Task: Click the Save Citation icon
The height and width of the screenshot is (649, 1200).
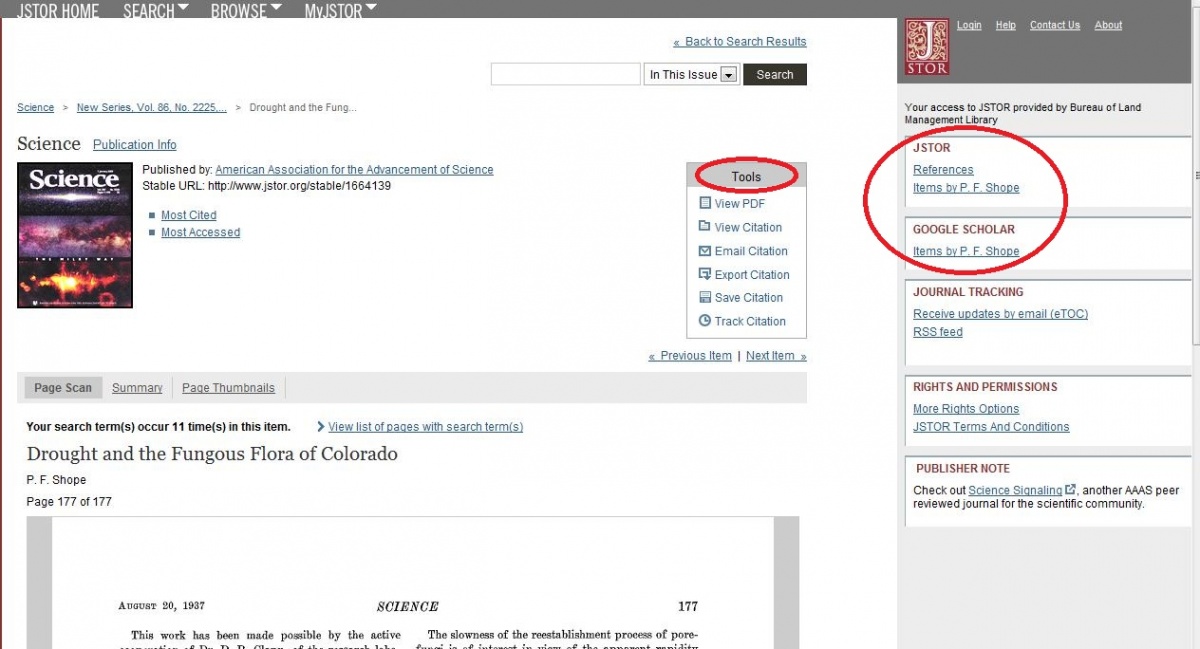Action: (704, 297)
